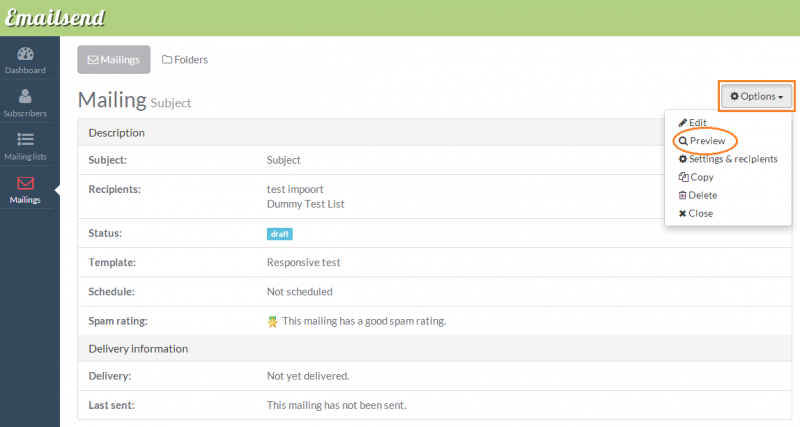This screenshot has width=800, height=427.
Task: Switch to the Folders tab
Action: (x=185, y=60)
